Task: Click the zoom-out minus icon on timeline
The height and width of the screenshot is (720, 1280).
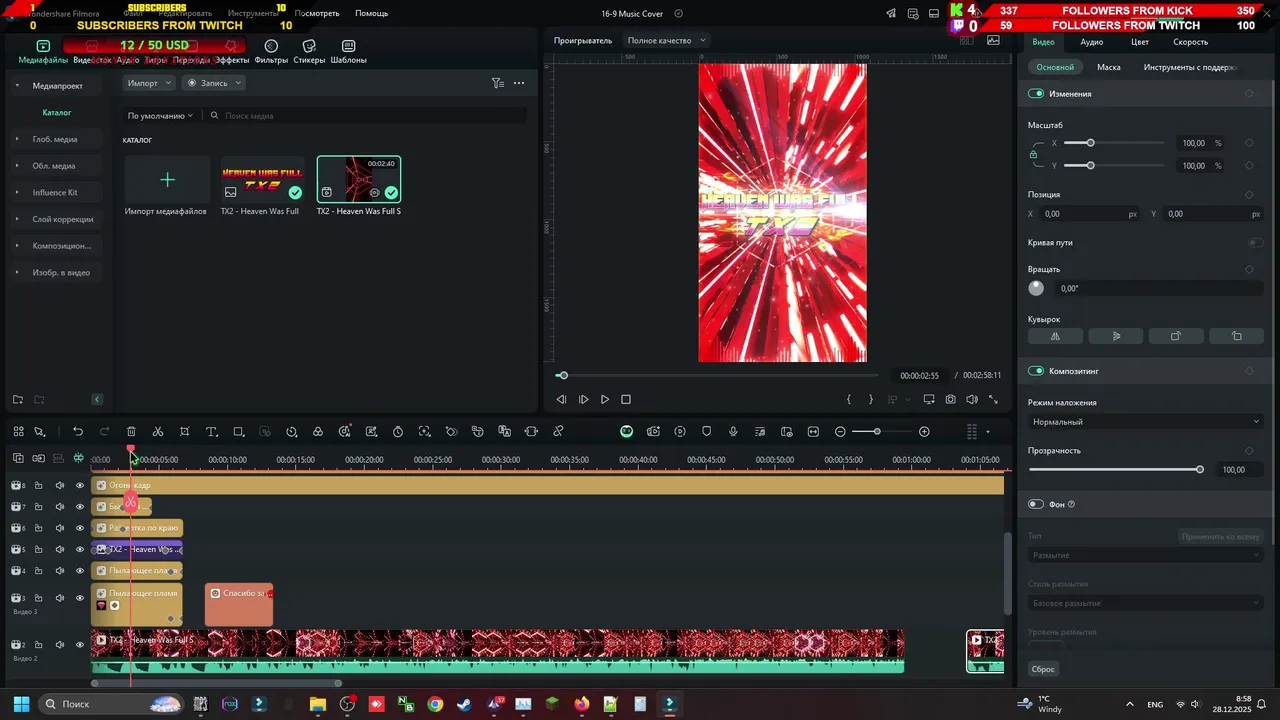Action: click(x=840, y=432)
